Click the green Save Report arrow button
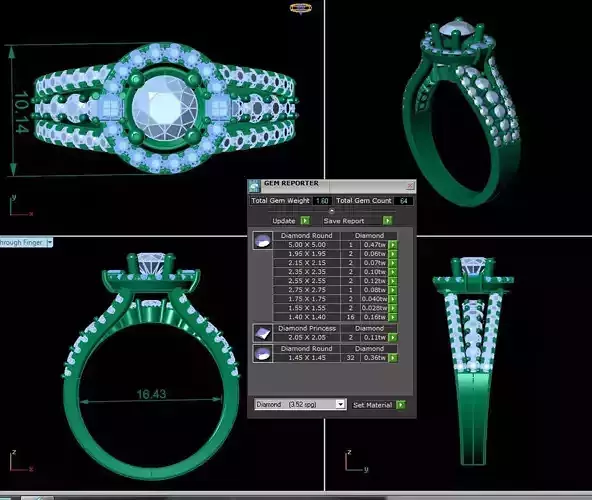 point(388,220)
